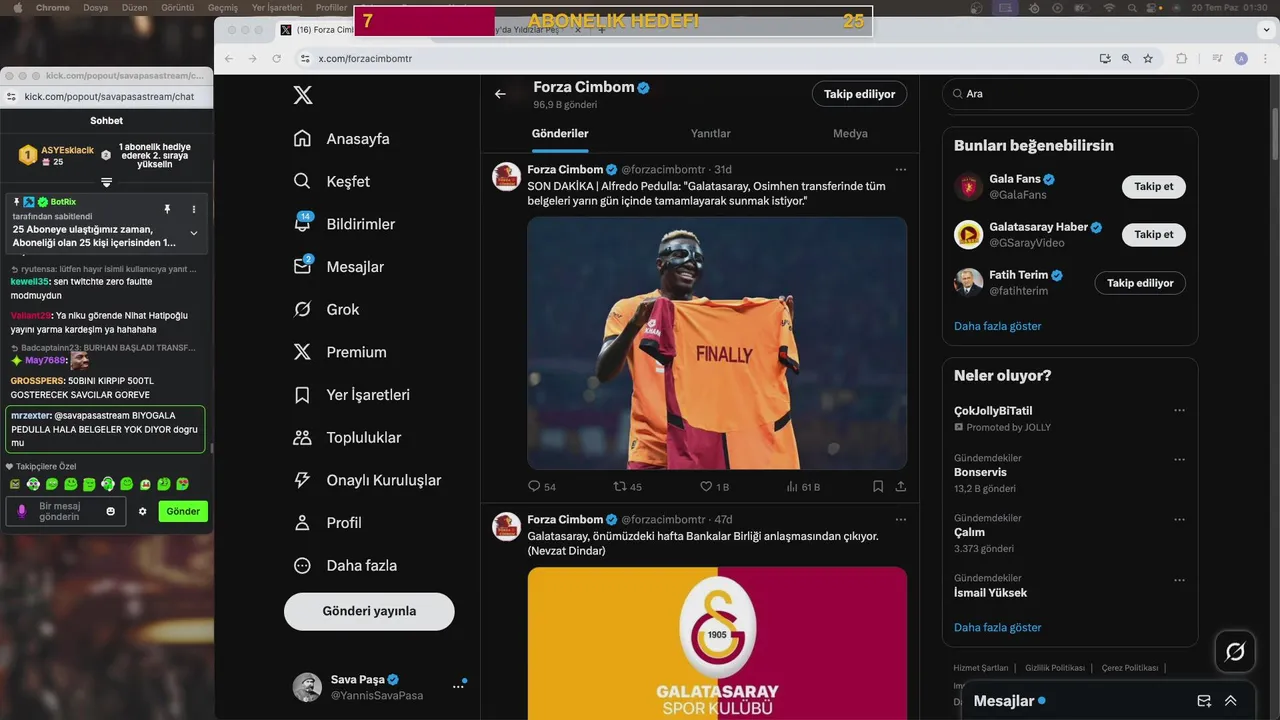Click Ara search field on X
This screenshot has height=720, width=1280.
[x=1070, y=94]
